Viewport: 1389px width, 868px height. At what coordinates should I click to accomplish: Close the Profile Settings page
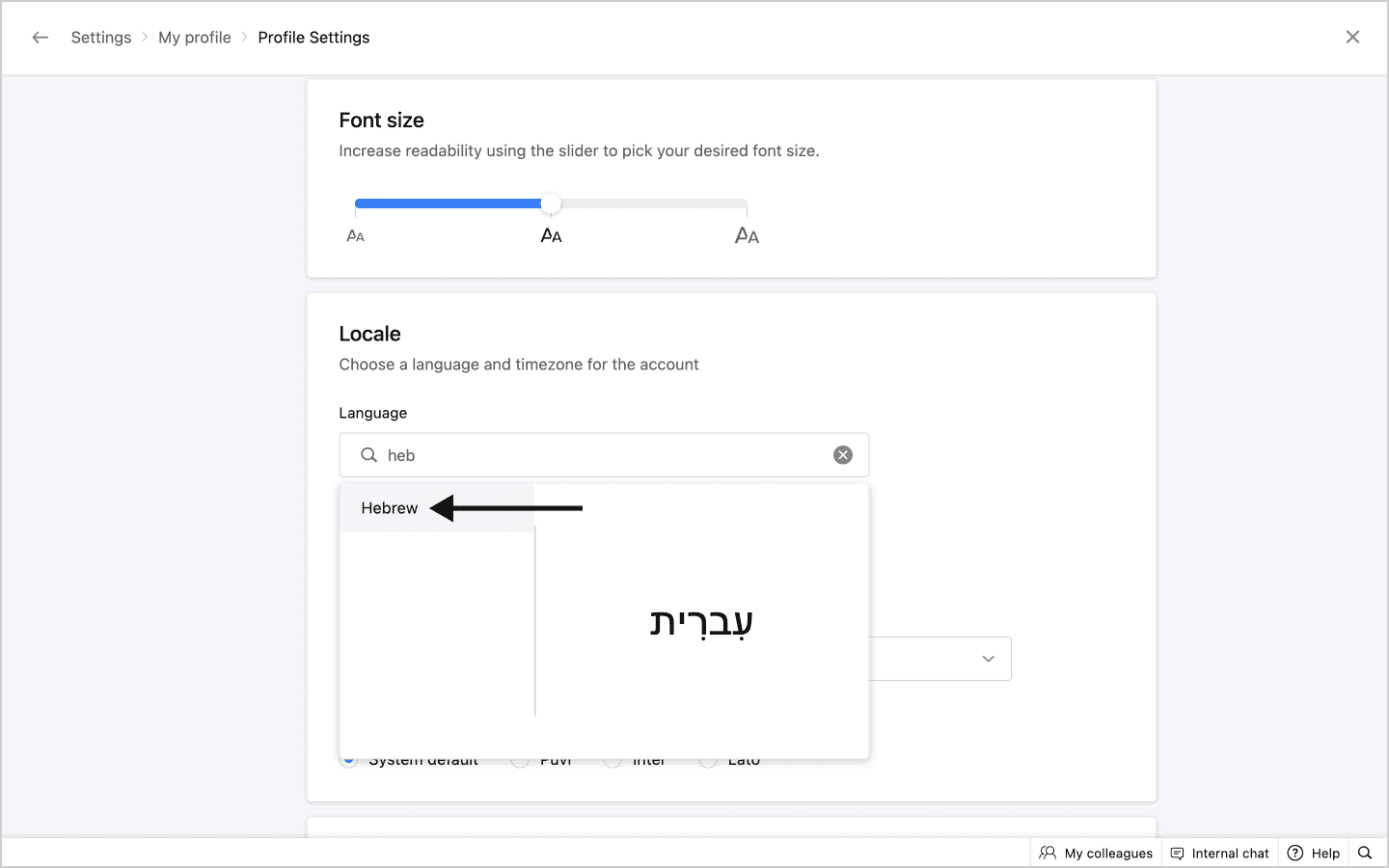(x=1352, y=38)
